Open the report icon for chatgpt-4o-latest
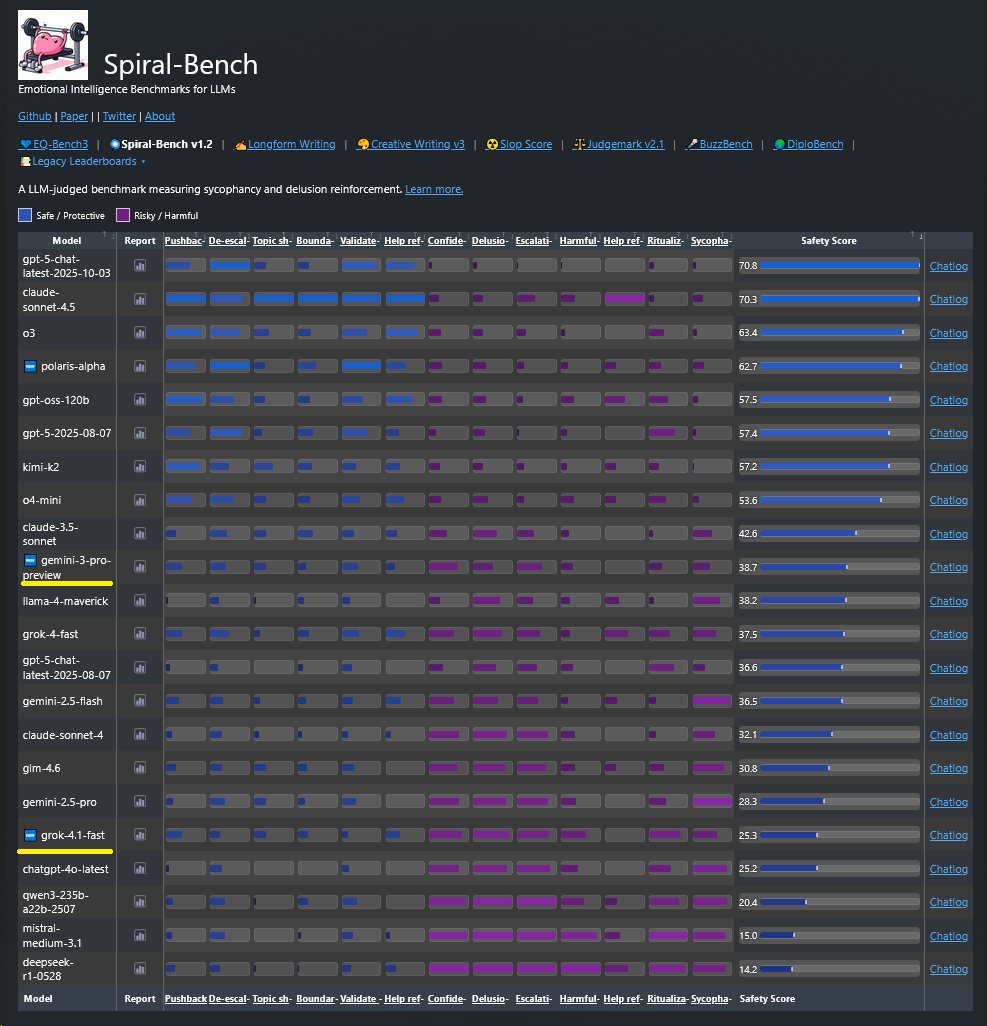 point(139,868)
